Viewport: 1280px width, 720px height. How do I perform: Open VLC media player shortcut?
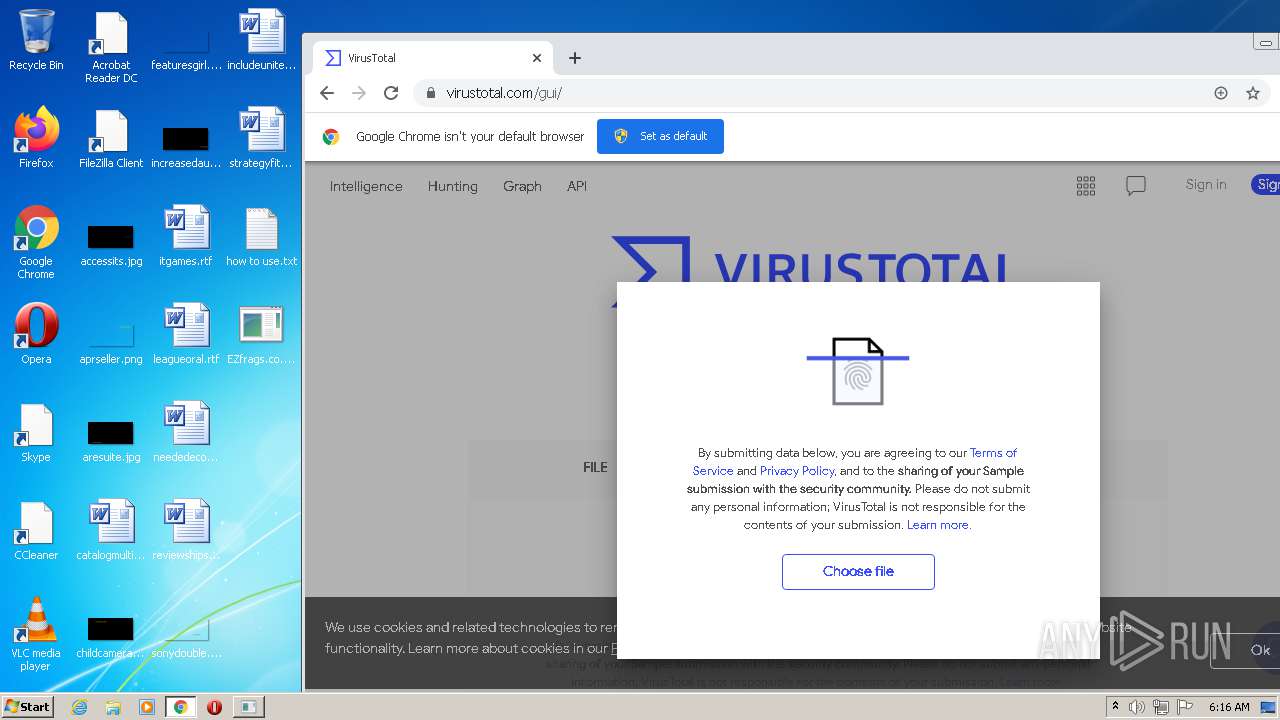pyautogui.click(x=36, y=634)
